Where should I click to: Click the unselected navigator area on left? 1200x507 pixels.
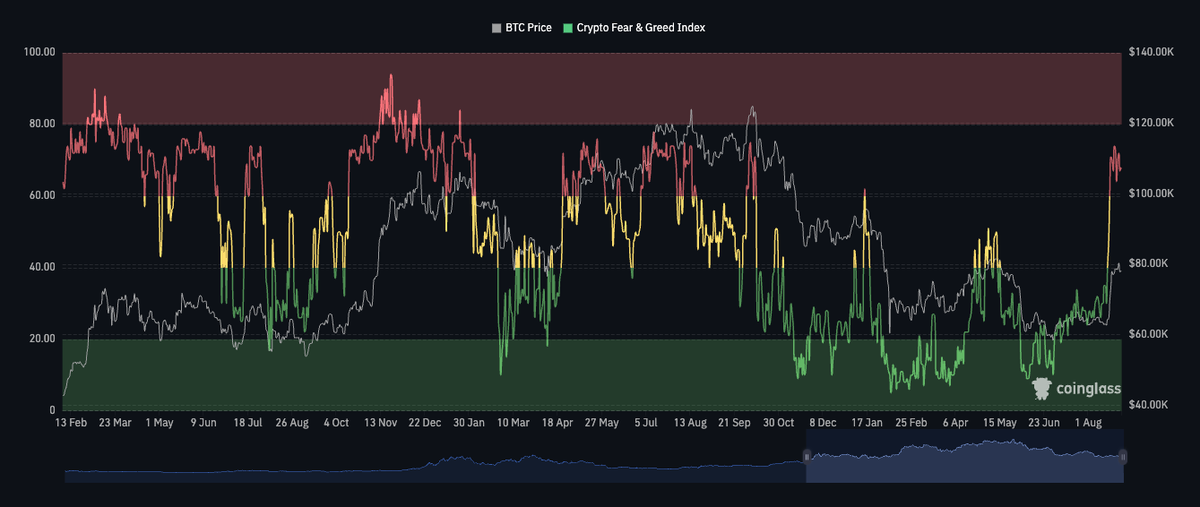434,457
